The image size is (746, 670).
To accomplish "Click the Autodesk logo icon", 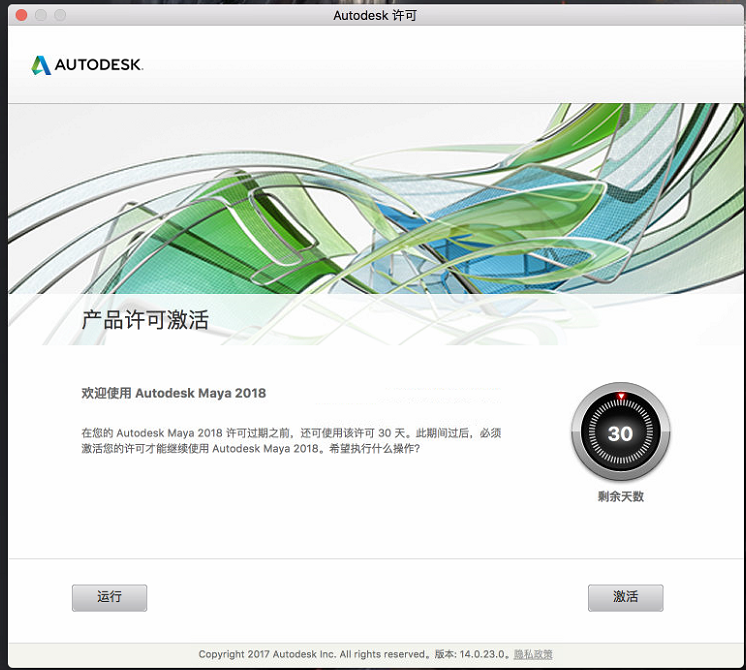I will pos(41,65).
